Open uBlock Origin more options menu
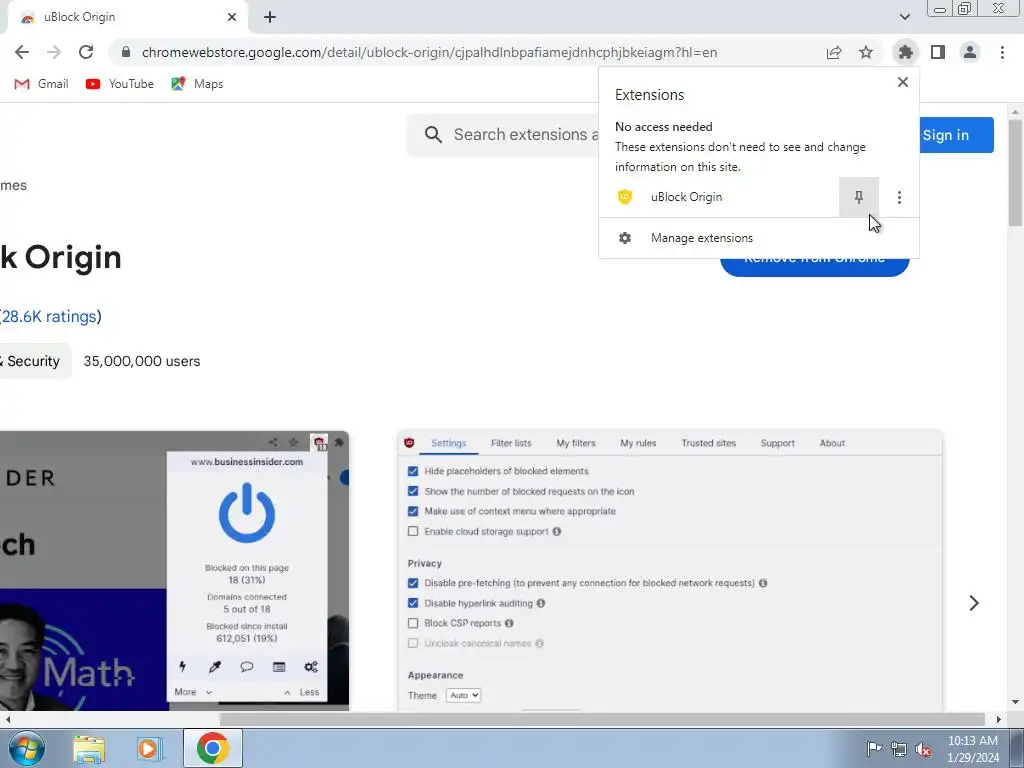 [899, 197]
